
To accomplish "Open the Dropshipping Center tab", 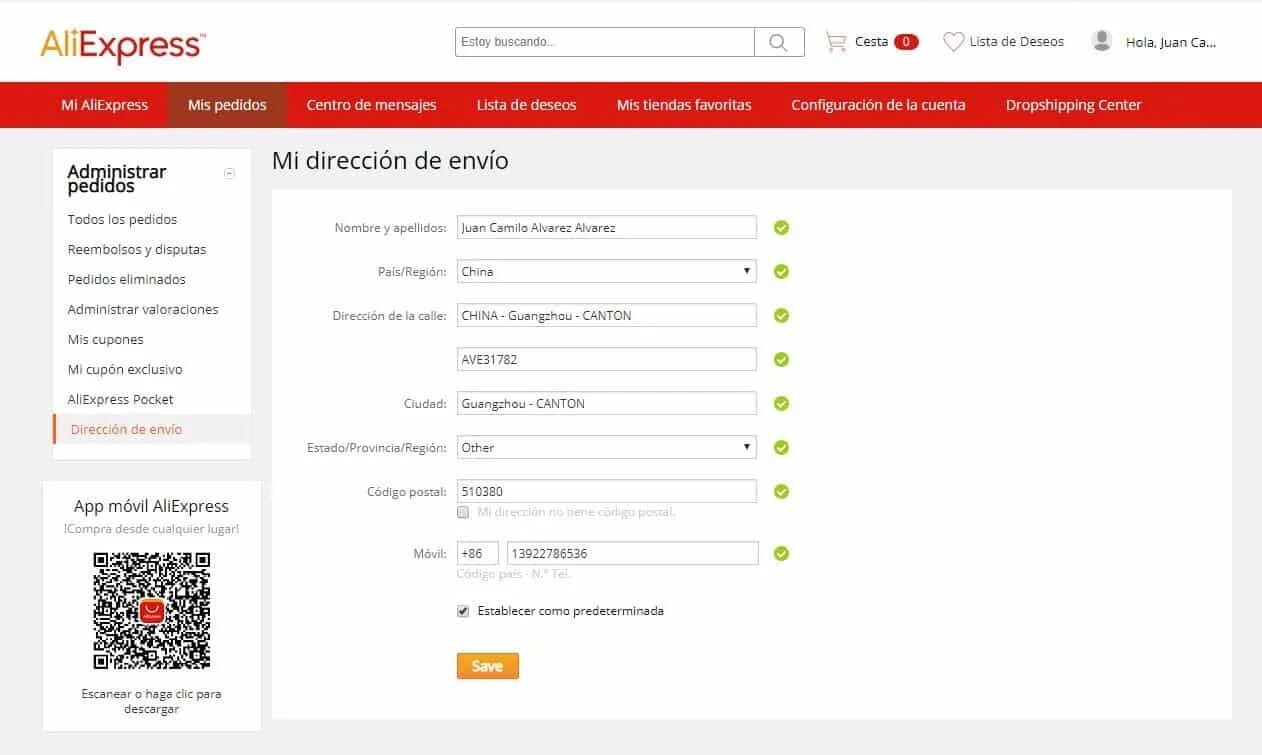I will pos(1074,105).
